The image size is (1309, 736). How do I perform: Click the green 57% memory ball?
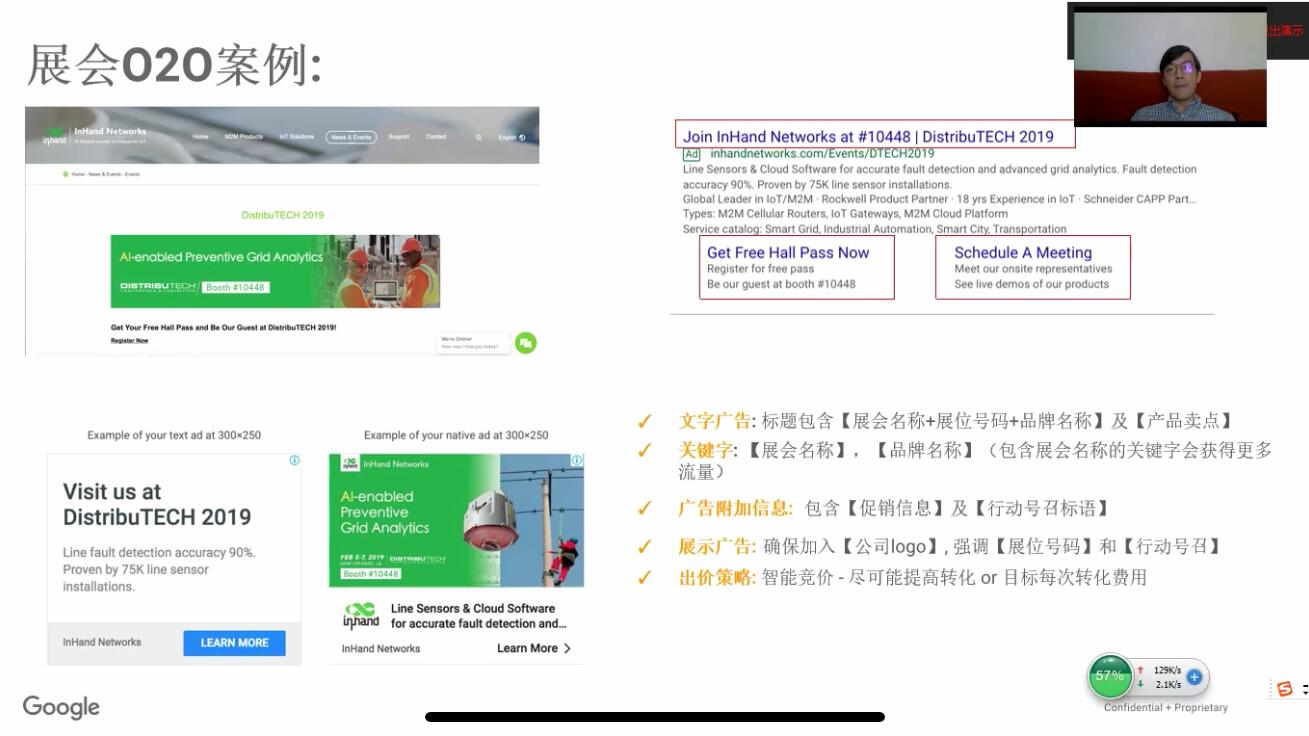(x=1110, y=676)
